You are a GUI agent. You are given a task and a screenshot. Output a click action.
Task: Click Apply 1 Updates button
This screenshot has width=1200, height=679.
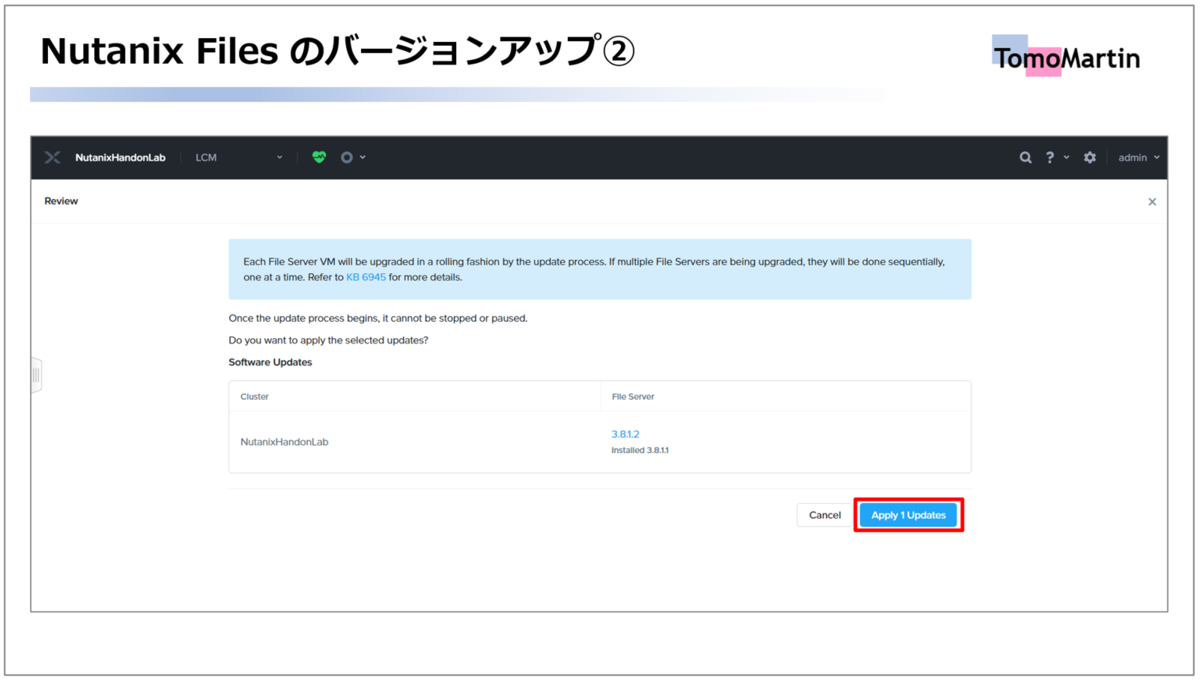(x=908, y=515)
